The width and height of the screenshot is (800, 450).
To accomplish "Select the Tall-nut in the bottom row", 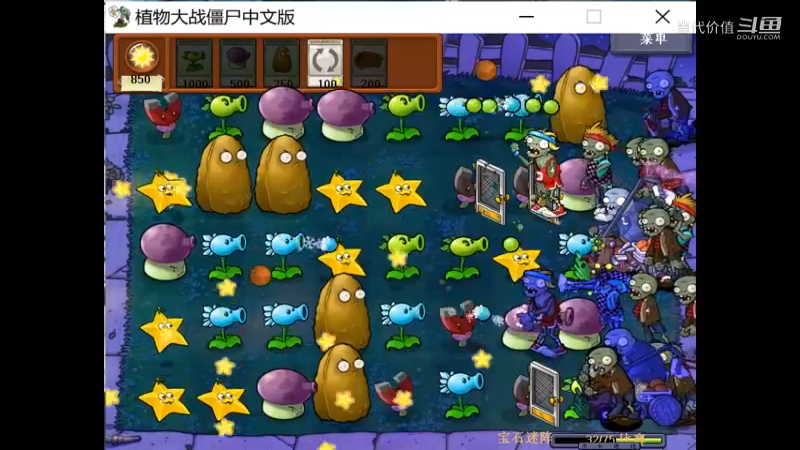I will pos(341,383).
